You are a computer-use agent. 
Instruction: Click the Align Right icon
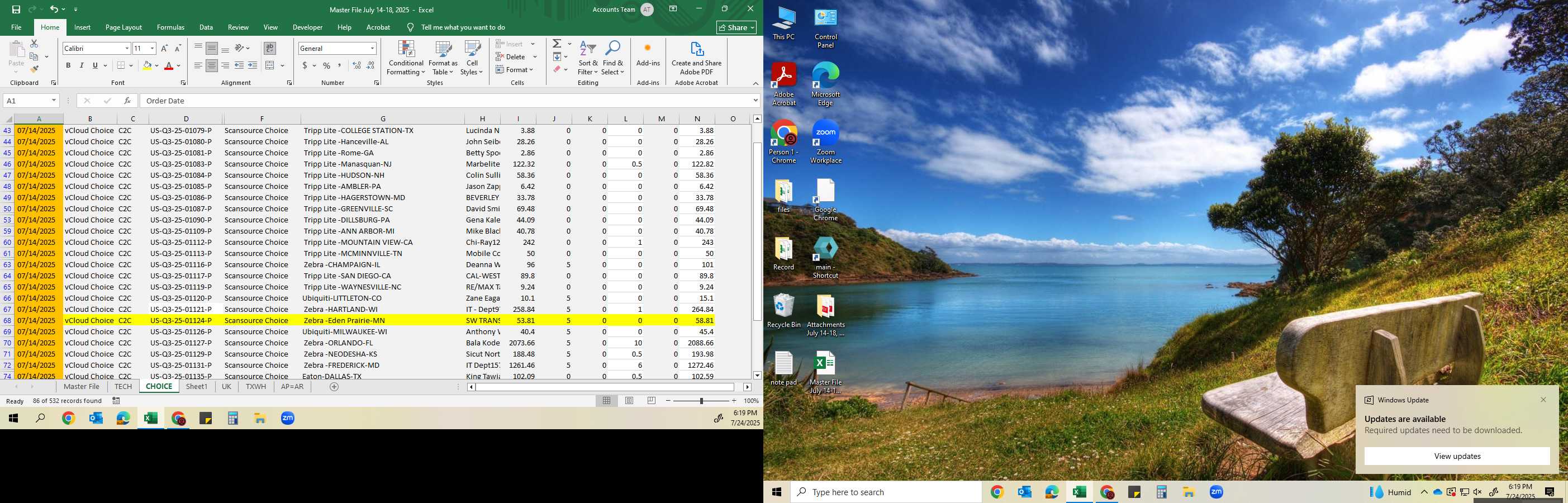click(x=225, y=65)
